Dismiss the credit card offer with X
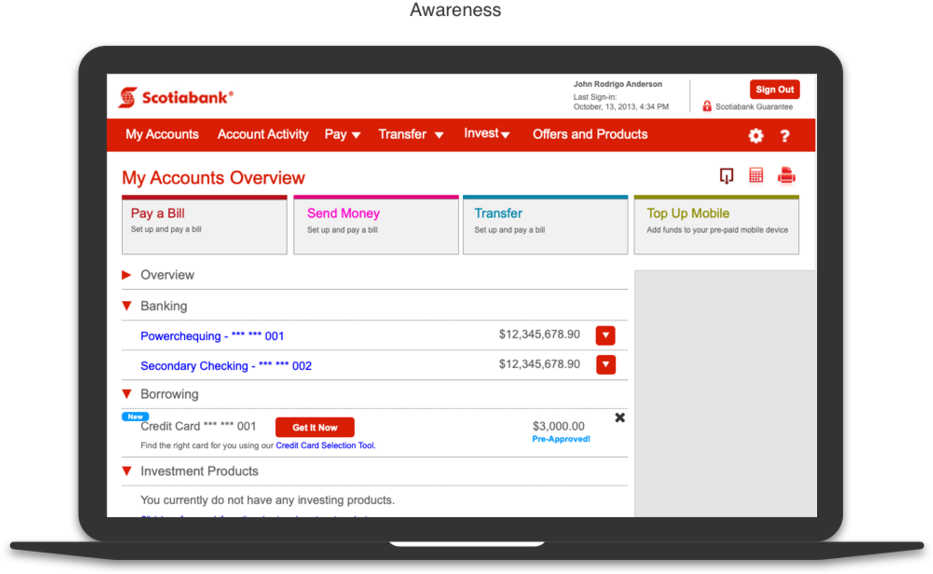 [620, 418]
